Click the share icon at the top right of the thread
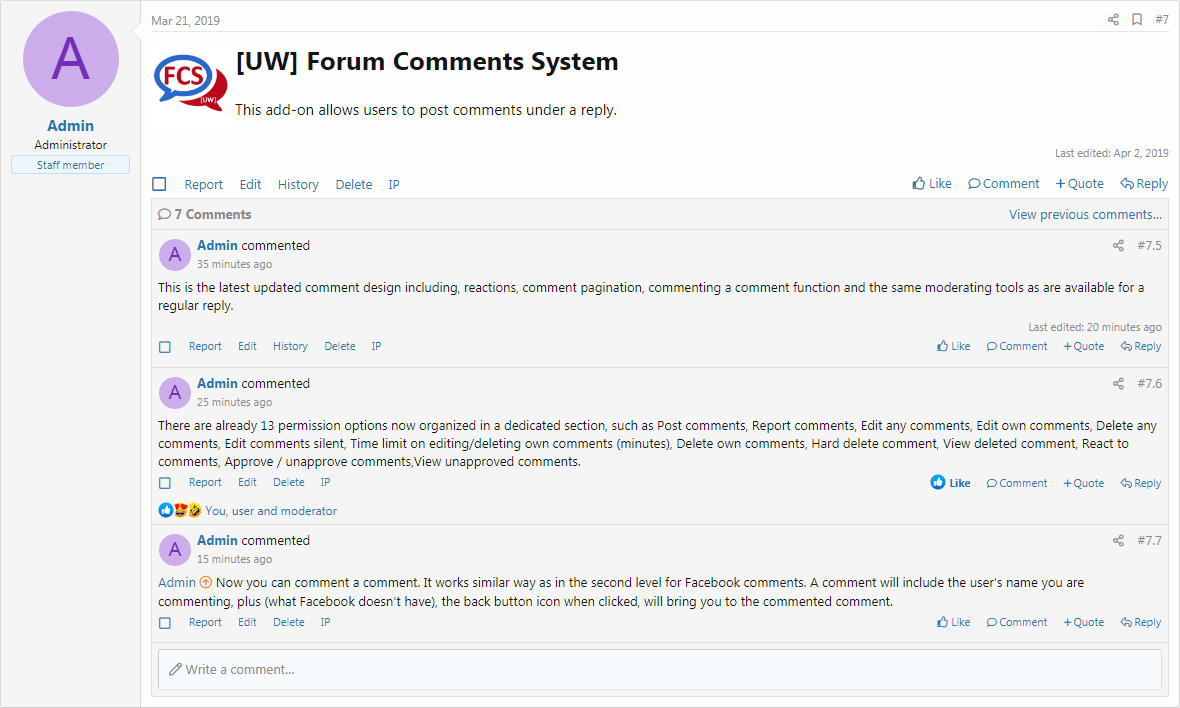 pyautogui.click(x=1113, y=18)
